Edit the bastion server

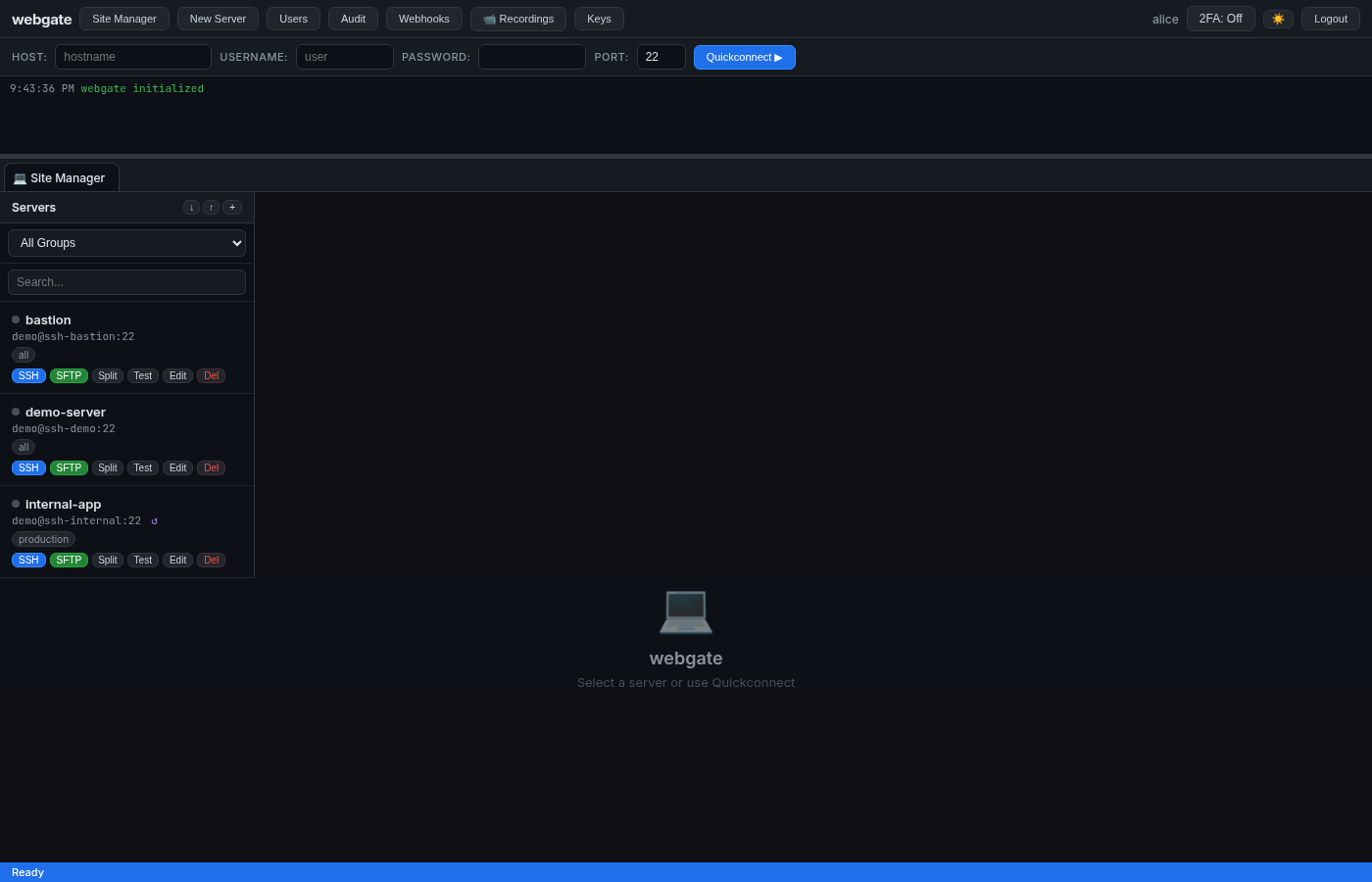tap(177, 376)
